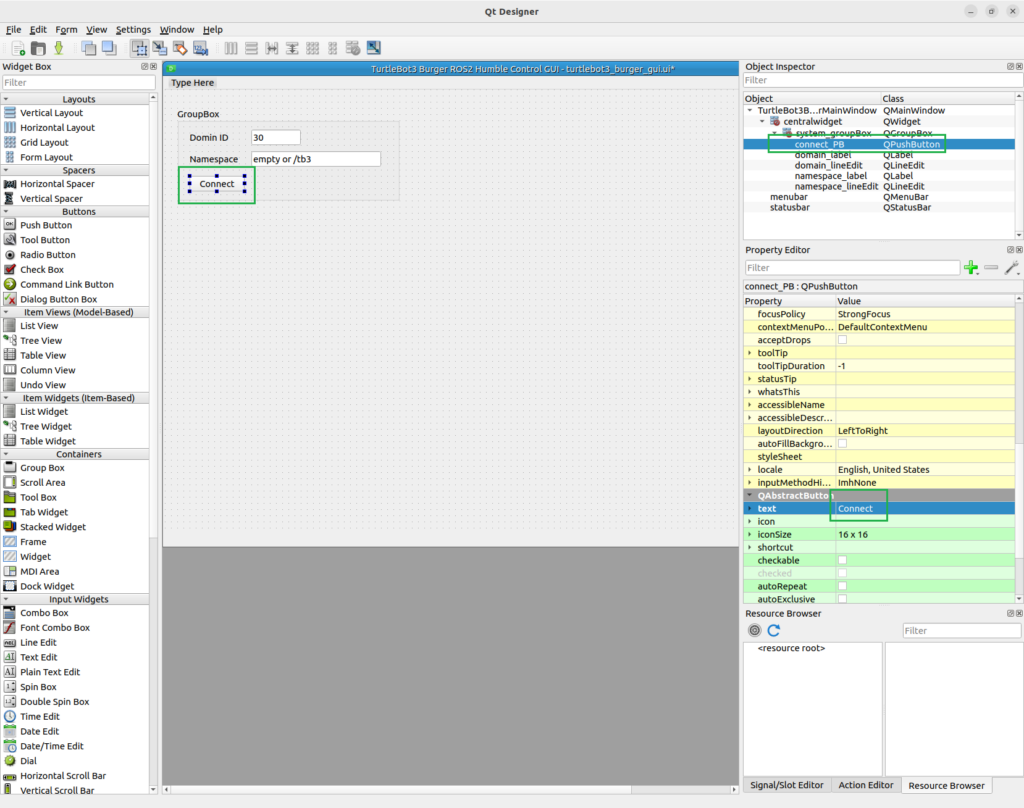Viewport: 1024px width, 808px height.
Task: Toggle the autoFillBackground checkbox
Action: (842, 444)
